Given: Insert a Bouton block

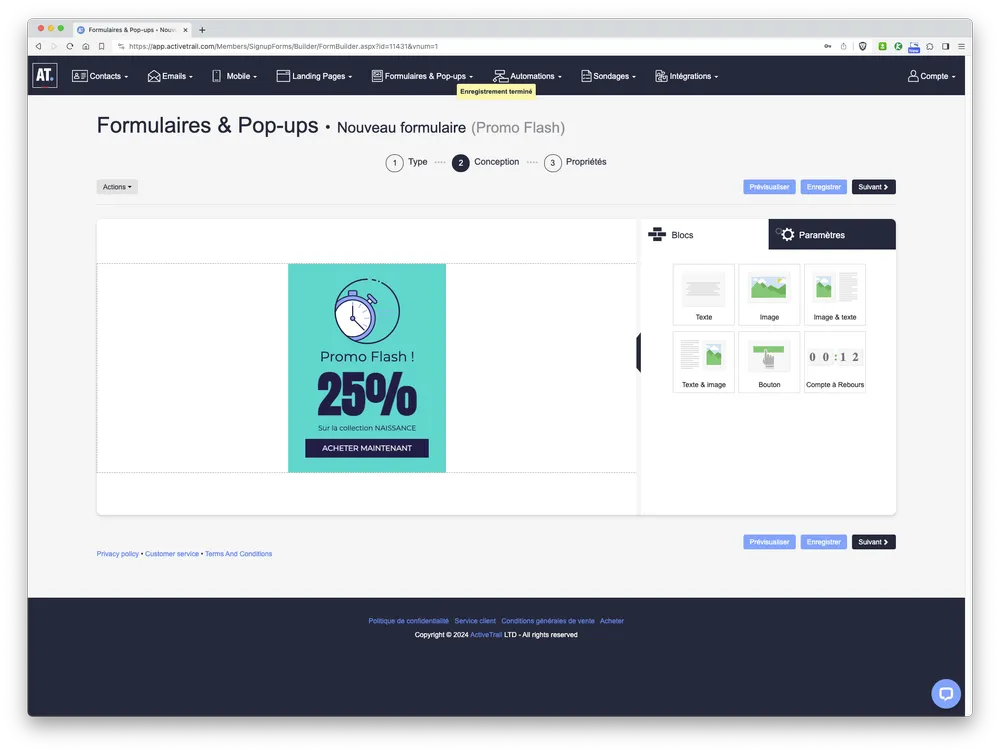Looking at the screenshot, I should tap(769, 361).
